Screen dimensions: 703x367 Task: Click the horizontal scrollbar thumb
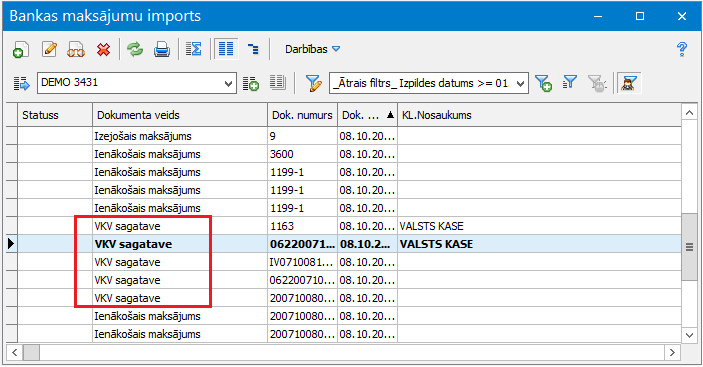pos(31,352)
